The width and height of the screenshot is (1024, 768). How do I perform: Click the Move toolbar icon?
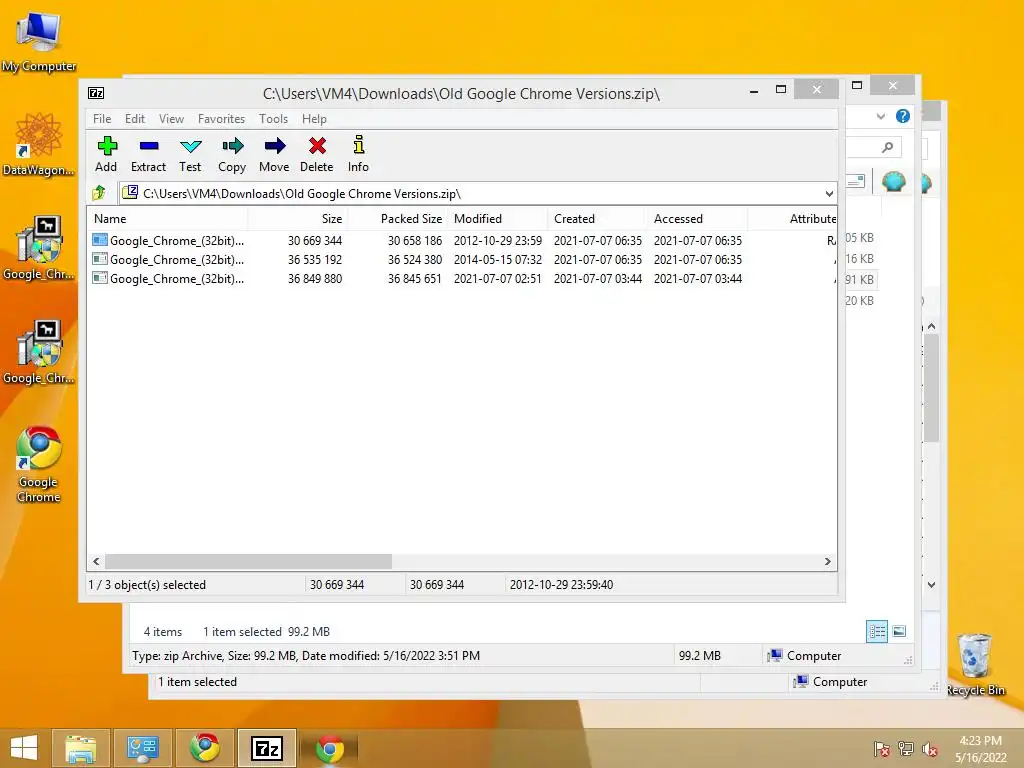pyautogui.click(x=274, y=154)
